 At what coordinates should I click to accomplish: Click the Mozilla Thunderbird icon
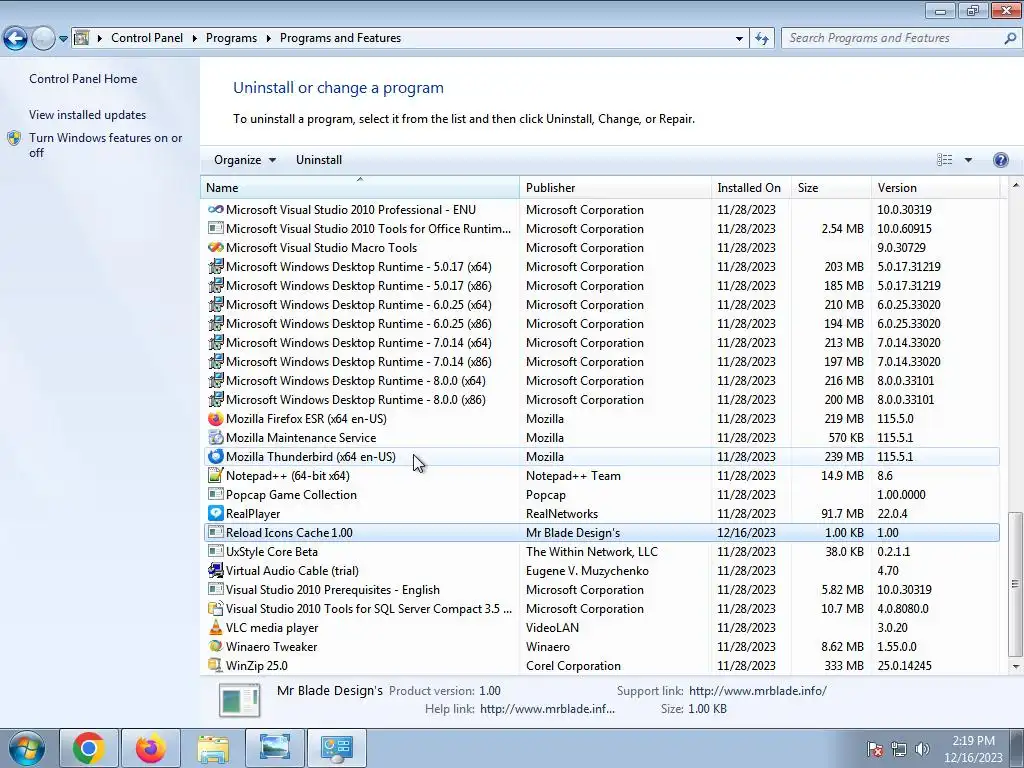216,456
